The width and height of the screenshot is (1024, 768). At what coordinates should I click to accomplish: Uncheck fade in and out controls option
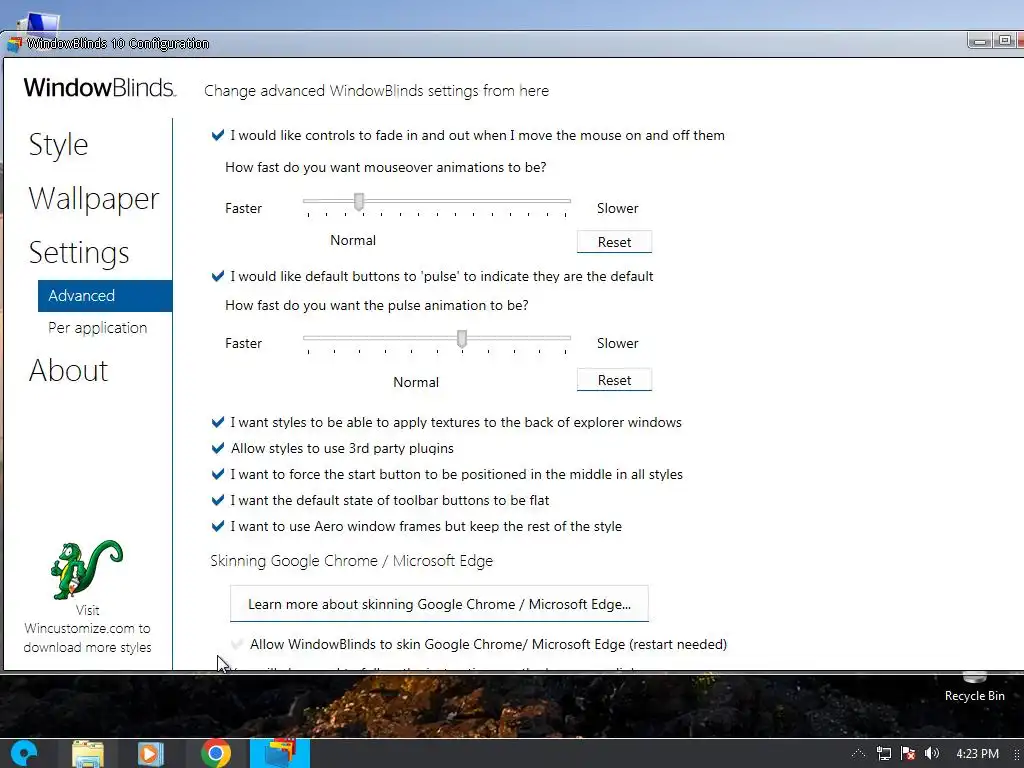pyautogui.click(x=218, y=135)
